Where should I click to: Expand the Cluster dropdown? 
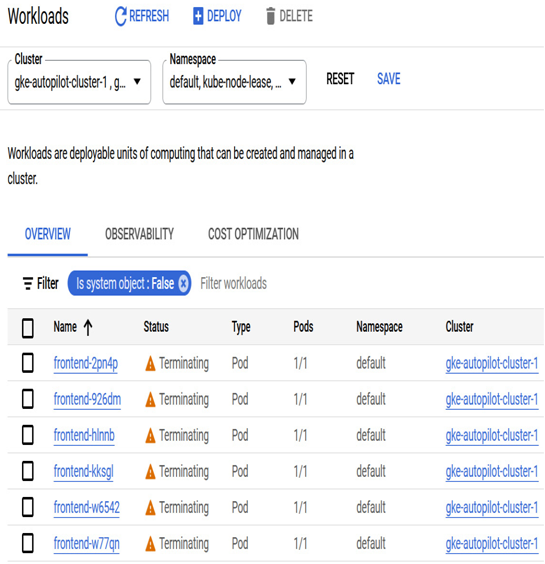tap(79, 82)
